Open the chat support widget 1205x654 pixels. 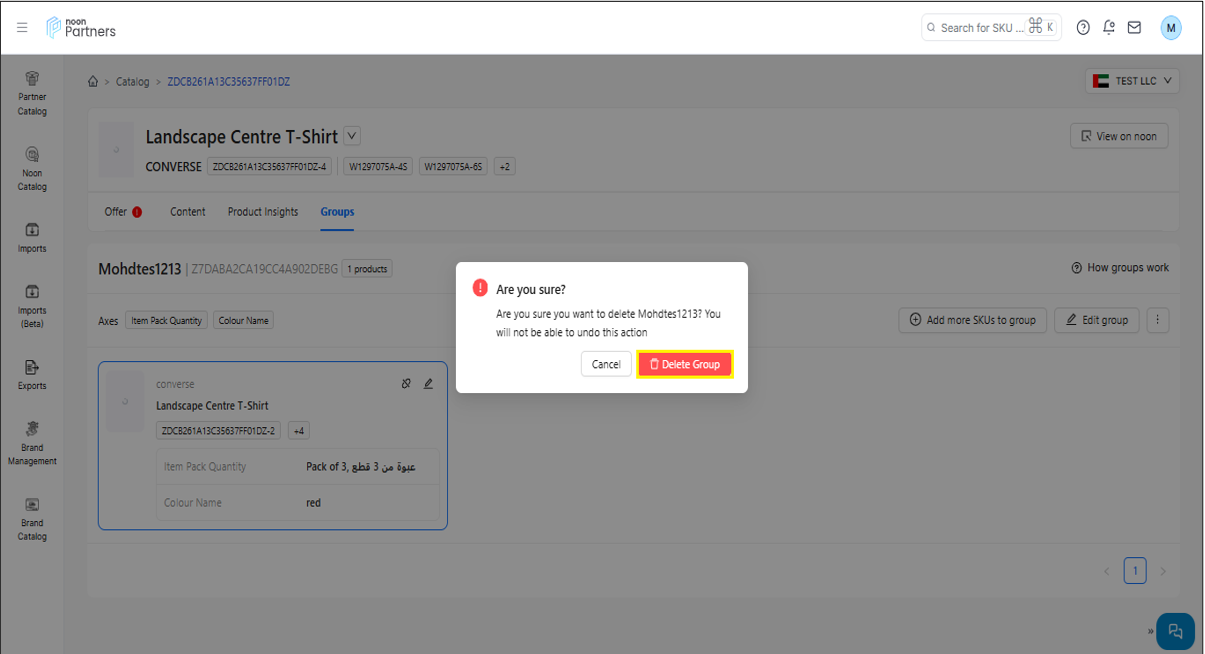click(1175, 631)
